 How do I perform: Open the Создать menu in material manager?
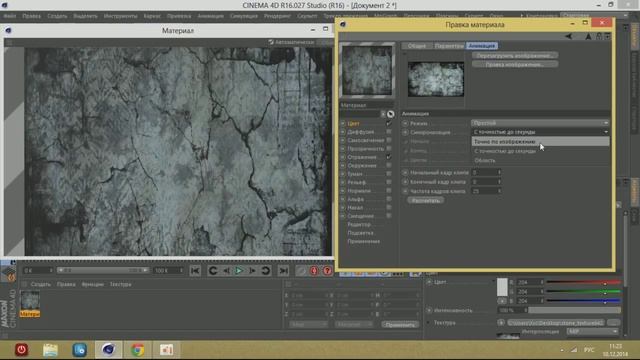click(40, 284)
